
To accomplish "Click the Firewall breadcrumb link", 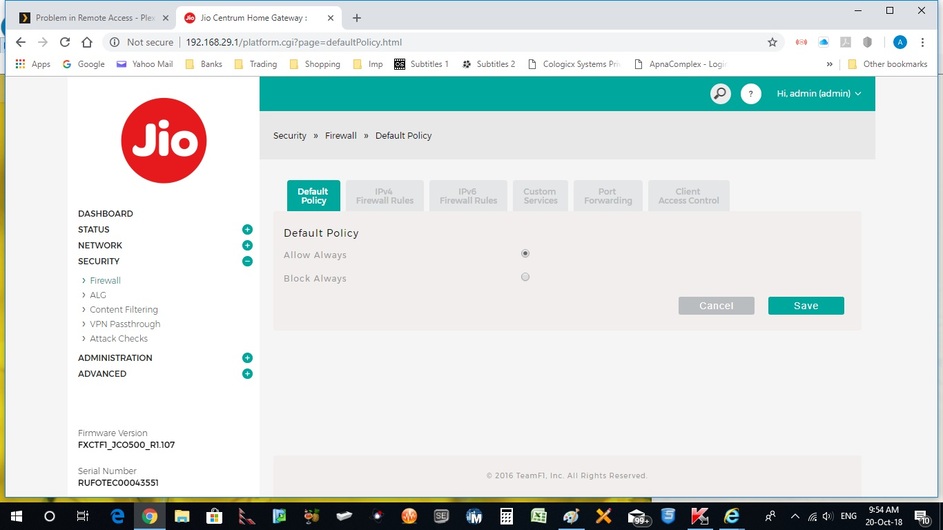I will tap(341, 135).
